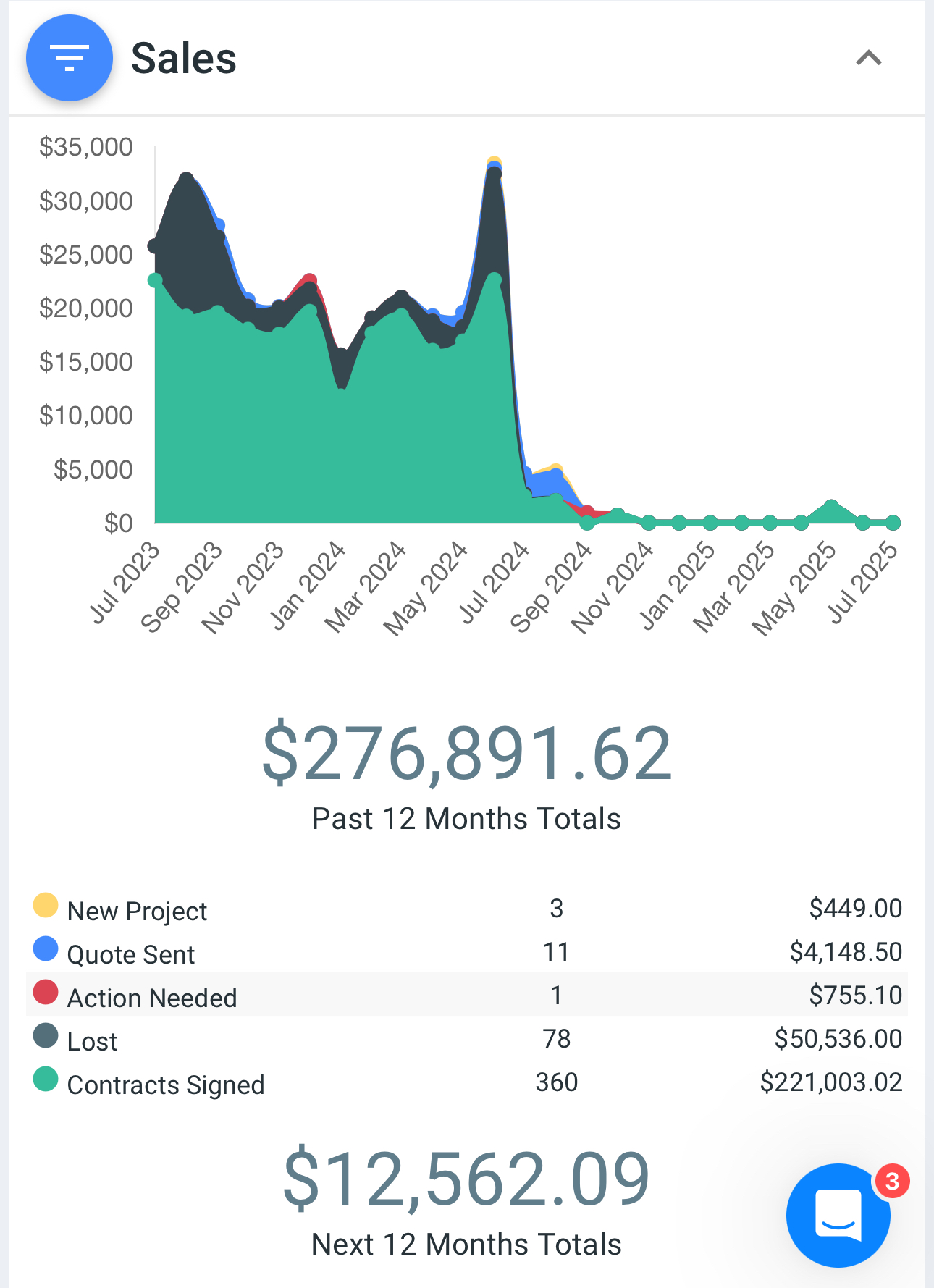This screenshot has width=934, height=1288.
Task: Toggle the red Action Needed legend dot
Action: (x=46, y=992)
